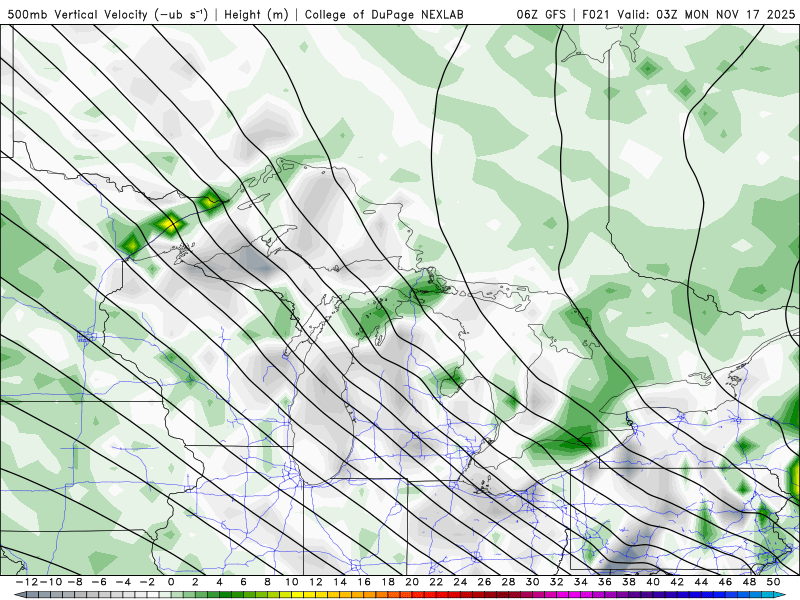Select the "34" color bar label
The width and height of the screenshot is (800, 600).
(x=581, y=582)
